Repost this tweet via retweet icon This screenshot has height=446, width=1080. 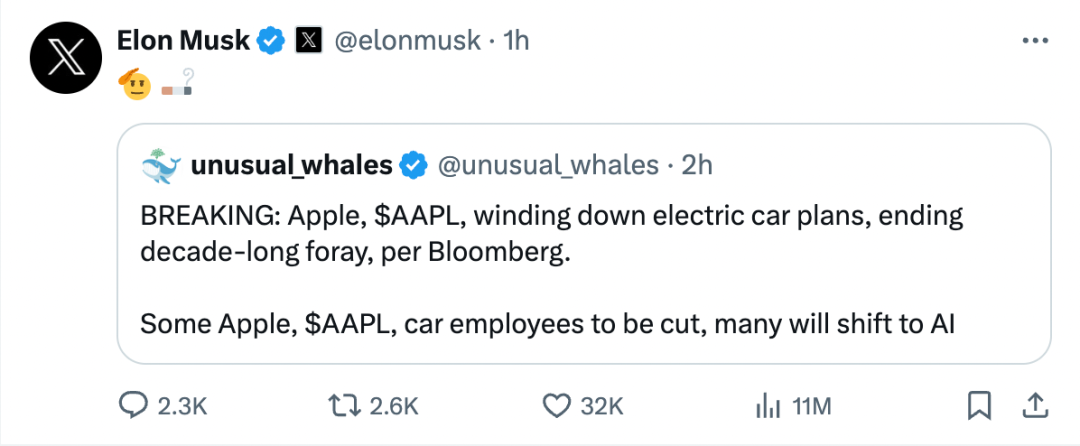point(347,405)
